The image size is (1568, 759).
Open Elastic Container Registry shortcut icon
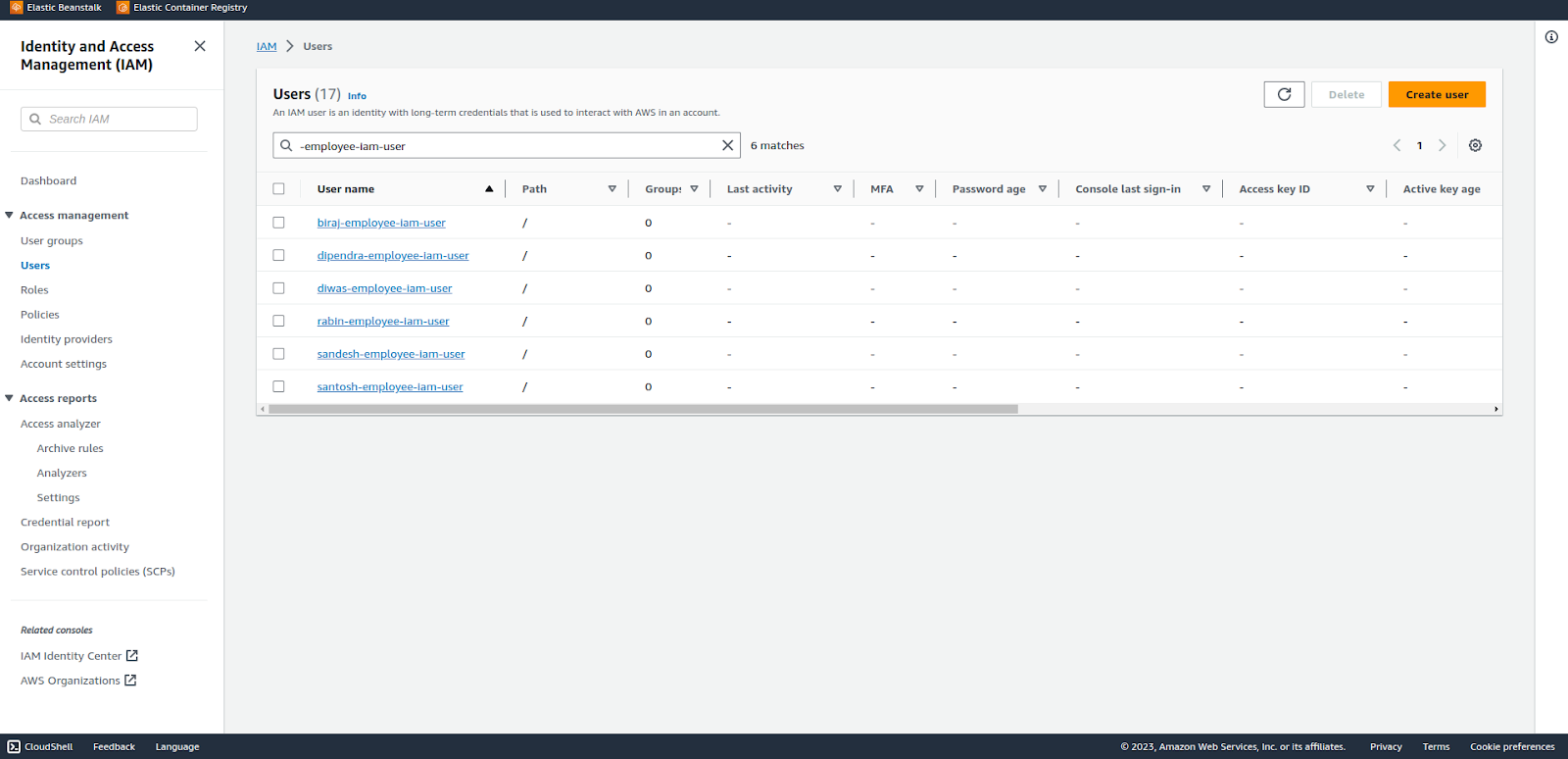(122, 7)
